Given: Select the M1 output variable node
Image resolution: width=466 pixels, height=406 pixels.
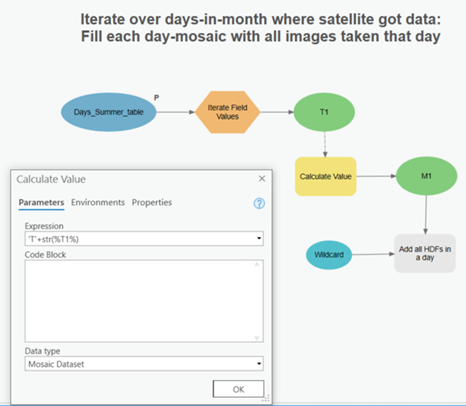Looking at the screenshot, I should pos(426,176).
